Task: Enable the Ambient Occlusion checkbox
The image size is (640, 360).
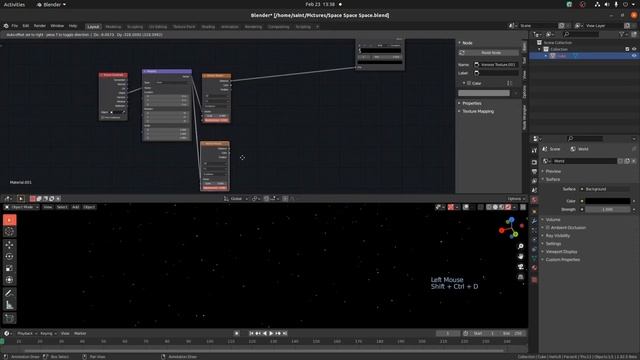Action: pyautogui.click(x=548, y=227)
